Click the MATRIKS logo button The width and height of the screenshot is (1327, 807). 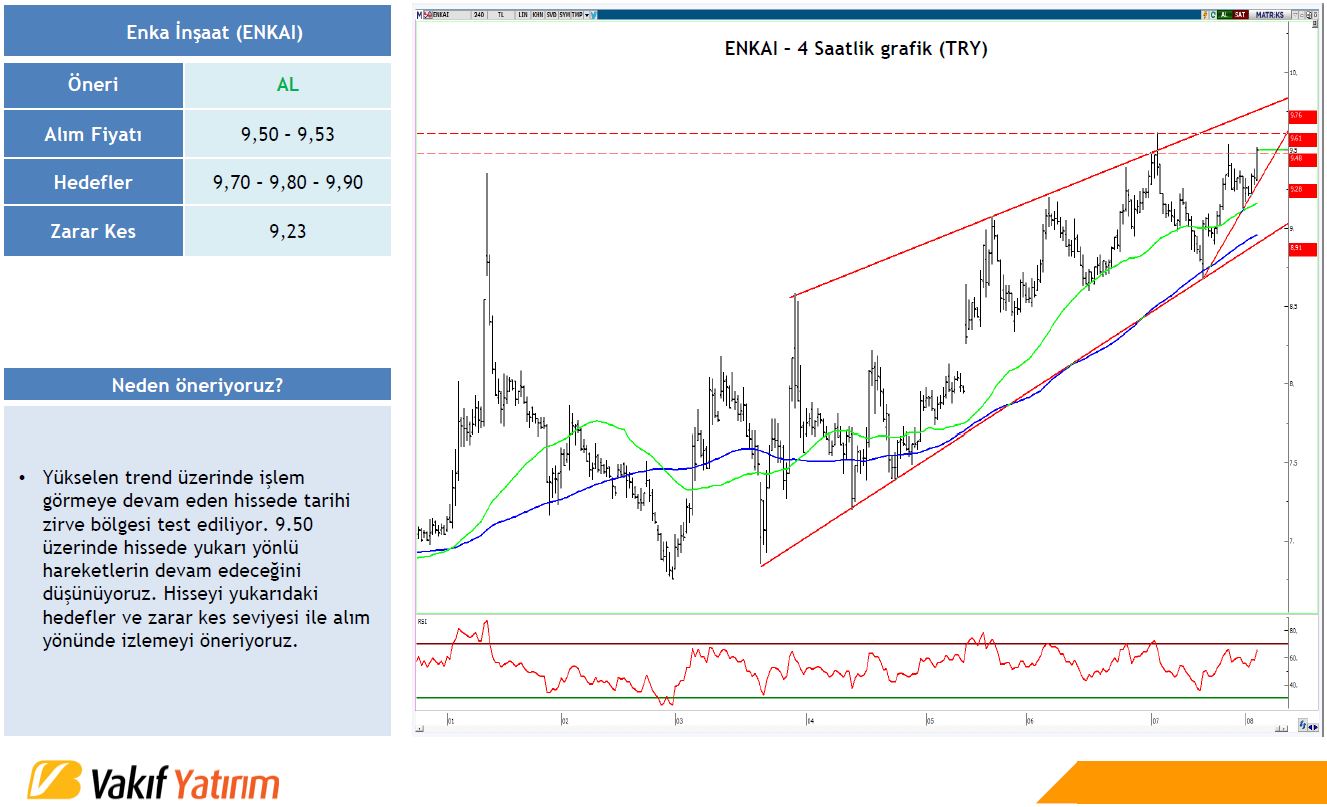tap(1270, 15)
